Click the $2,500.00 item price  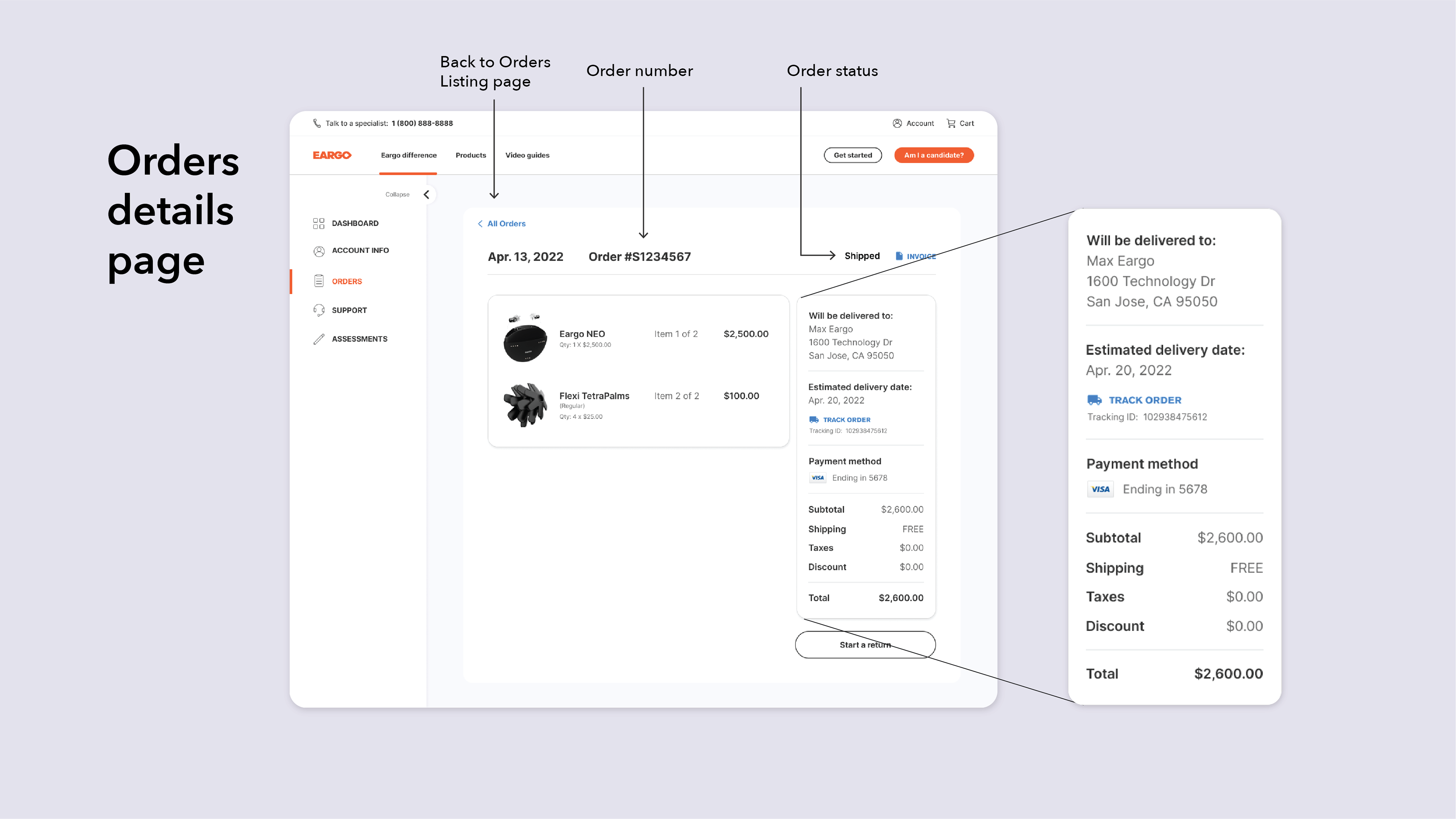point(746,334)
